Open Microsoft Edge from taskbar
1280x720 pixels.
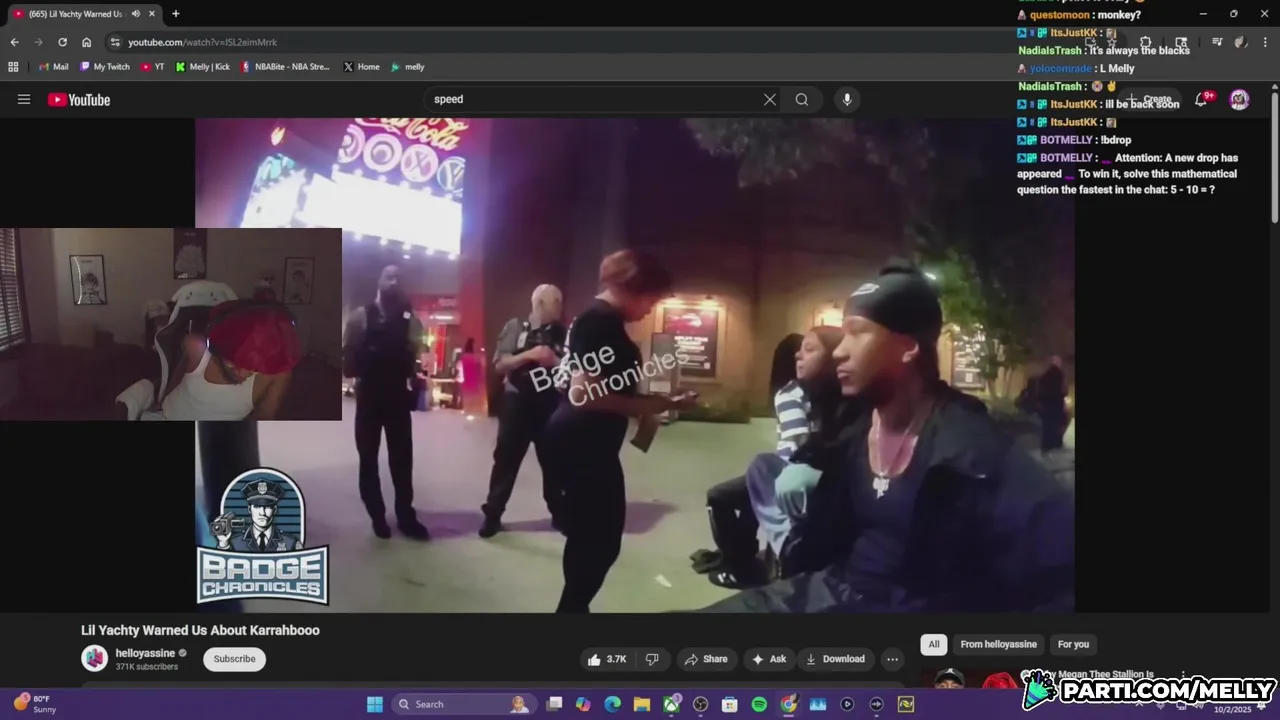click(x=612, y=704)
